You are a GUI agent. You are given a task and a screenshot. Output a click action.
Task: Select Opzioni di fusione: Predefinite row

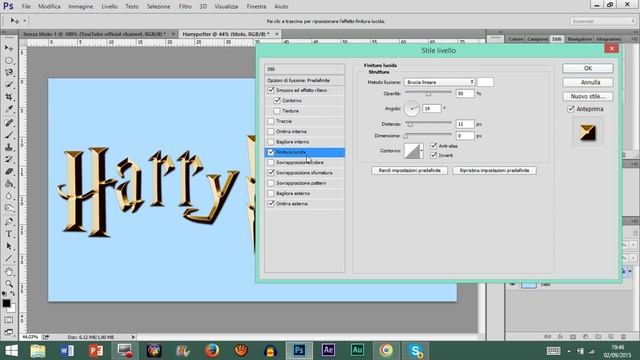(x=304, y=80)
